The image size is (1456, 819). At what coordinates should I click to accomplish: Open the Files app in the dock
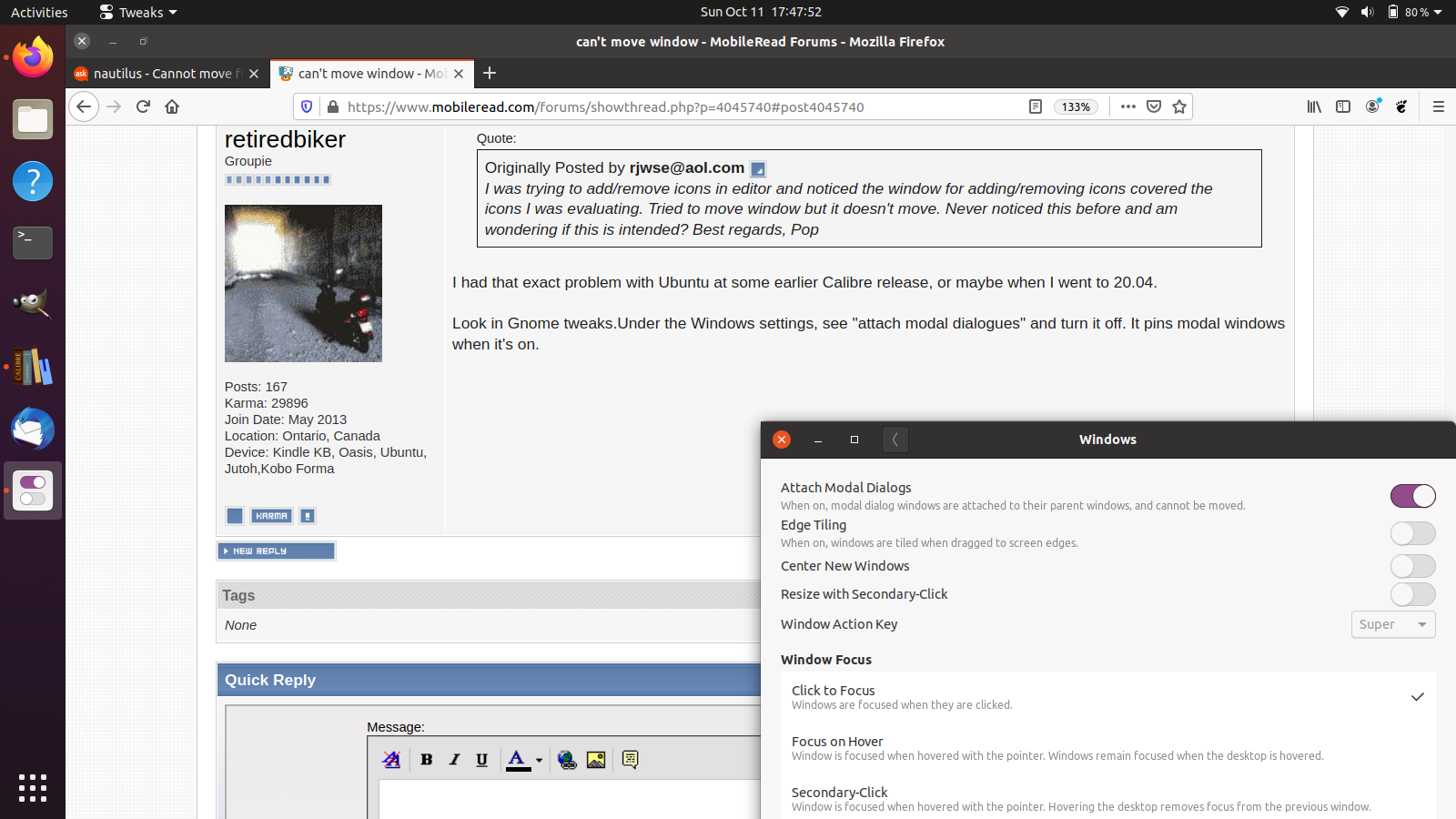pos(33,119)
